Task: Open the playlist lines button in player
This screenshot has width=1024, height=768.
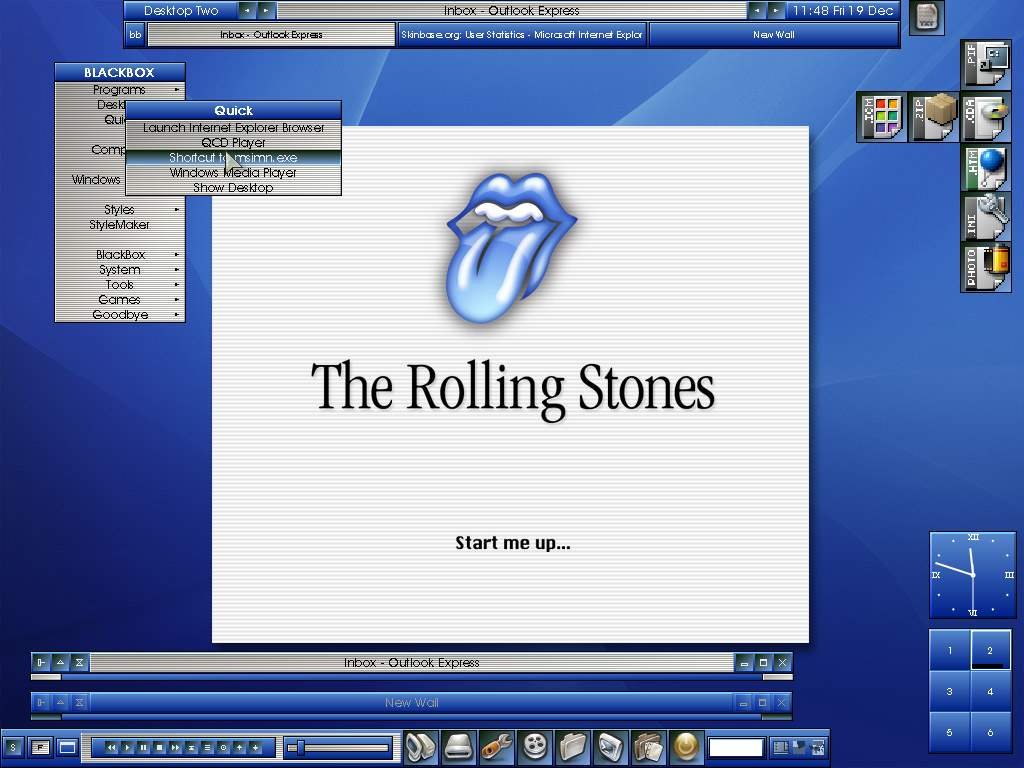Action: click(x=207, y=747)
